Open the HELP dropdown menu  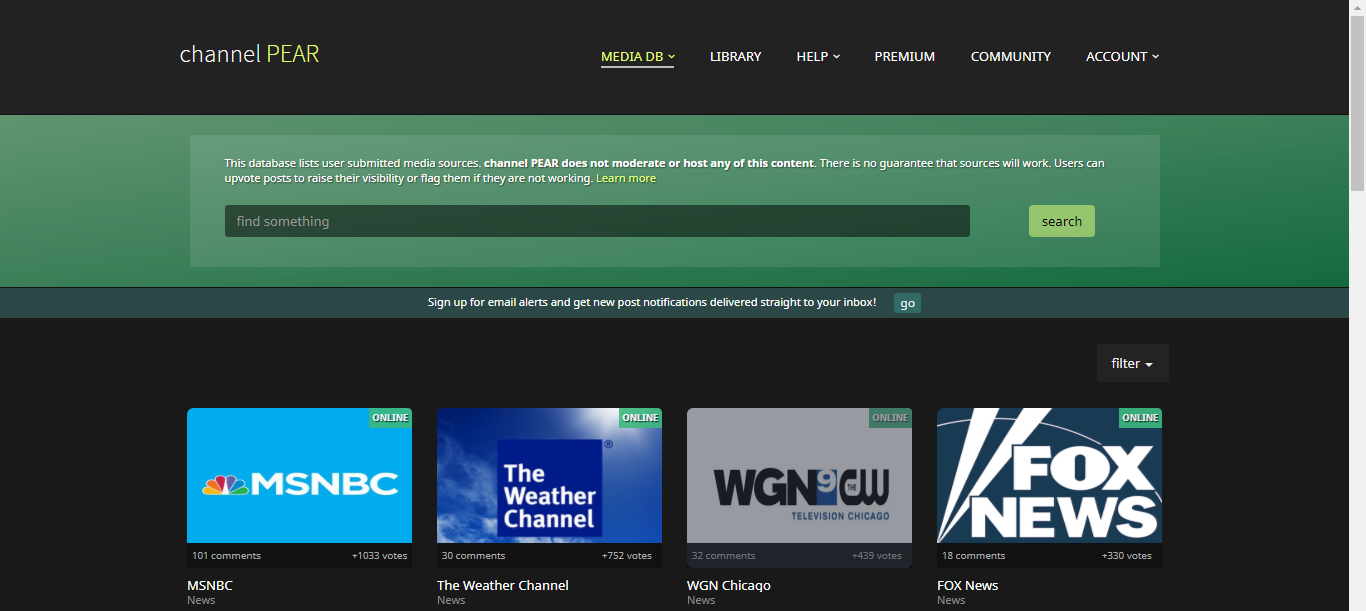coord(817,57)
